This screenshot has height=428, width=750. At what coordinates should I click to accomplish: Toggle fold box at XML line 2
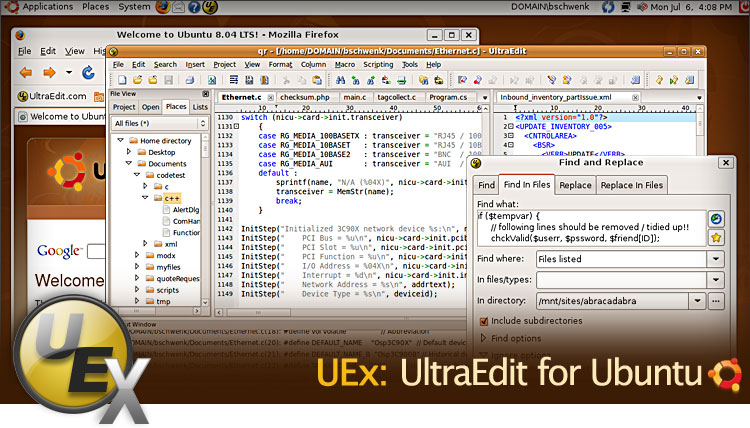510,127
